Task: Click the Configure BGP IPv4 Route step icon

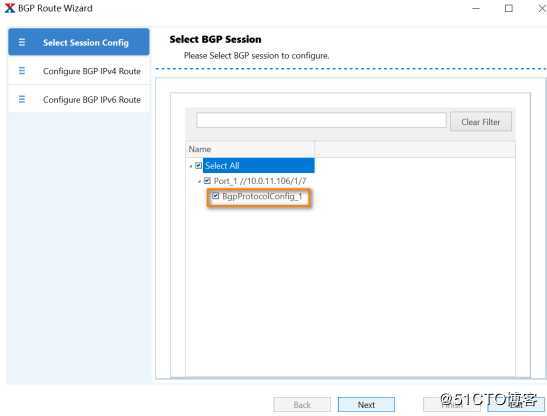Action: [22, 71]
